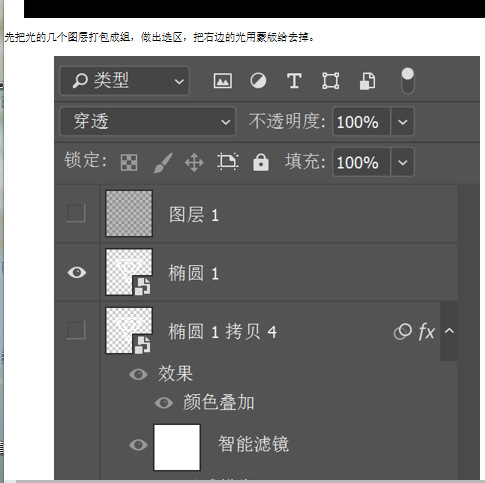Filter for smart objects icon
Screen dimensions: 485x483
click(x=367, y=81)
